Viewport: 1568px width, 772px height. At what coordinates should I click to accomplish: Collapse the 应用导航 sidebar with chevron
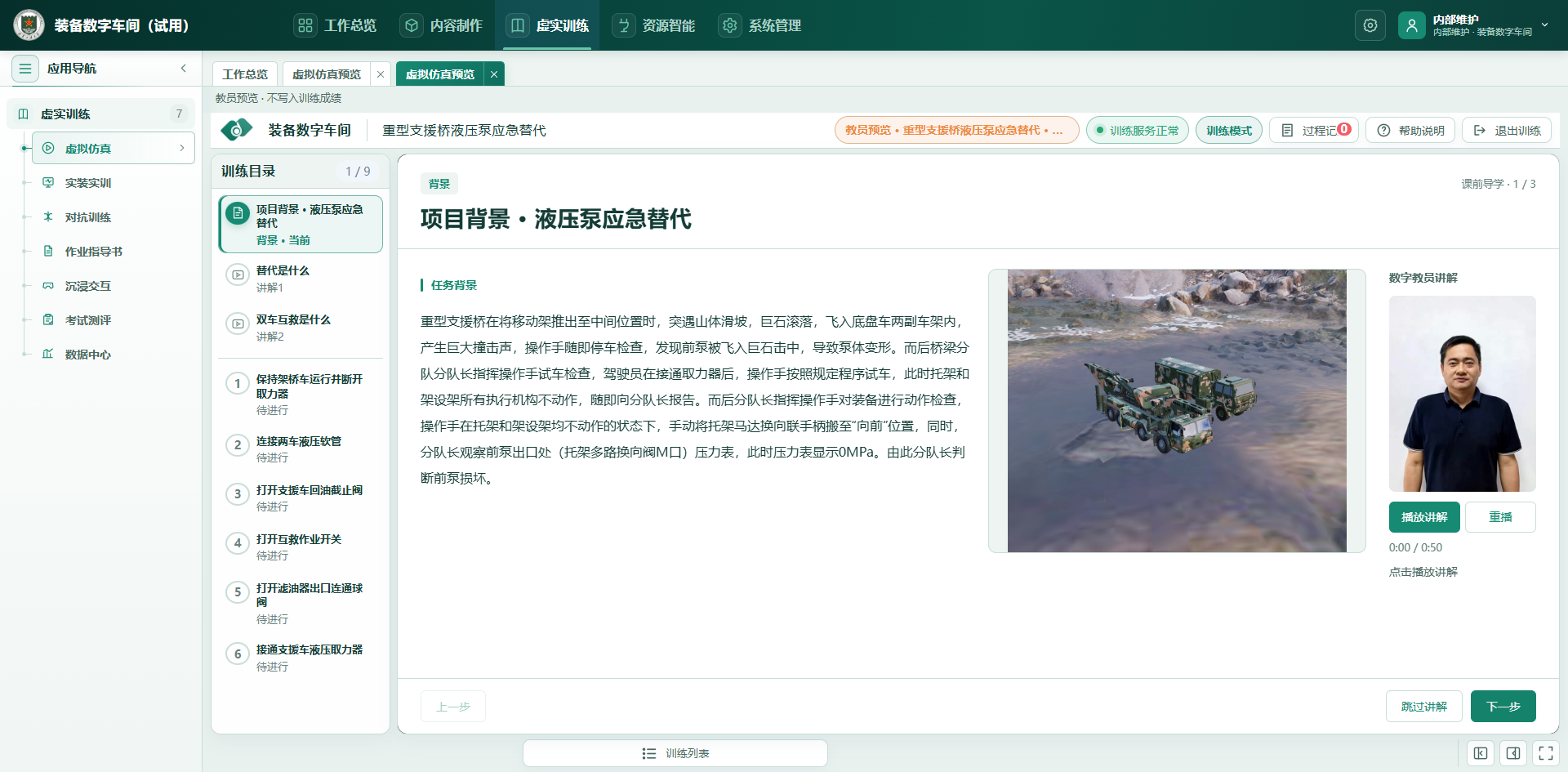[x=184, y=69]
